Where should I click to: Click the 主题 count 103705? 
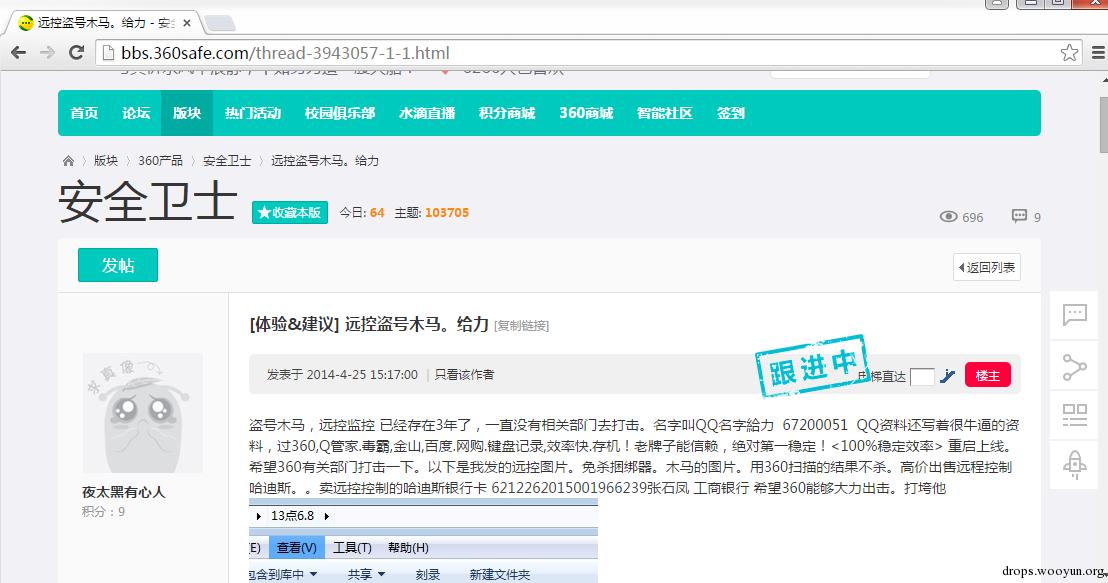coord(447,213)
